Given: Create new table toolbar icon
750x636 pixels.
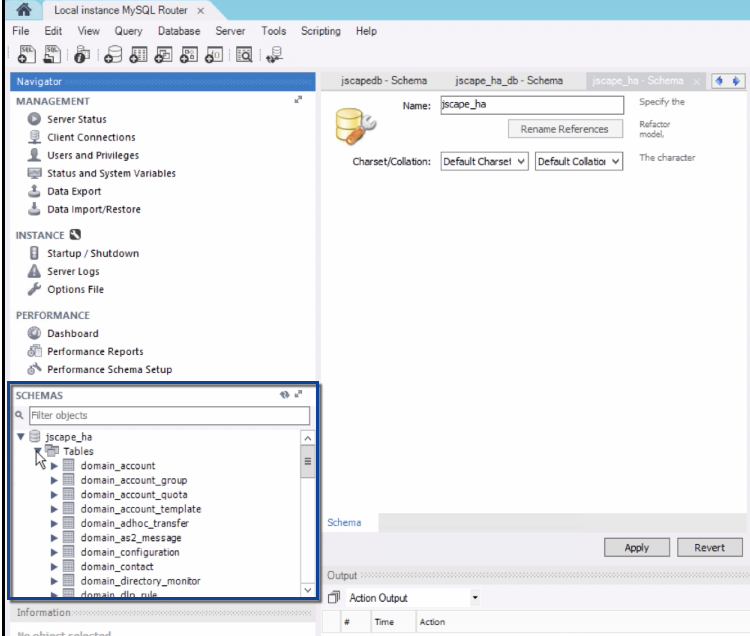Looking at the screenshot, I should (x=138, y=55).
